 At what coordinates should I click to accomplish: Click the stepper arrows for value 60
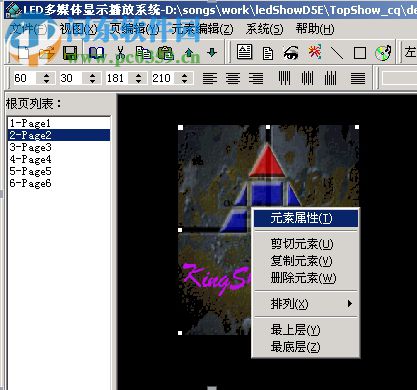(x=47, y=78)
